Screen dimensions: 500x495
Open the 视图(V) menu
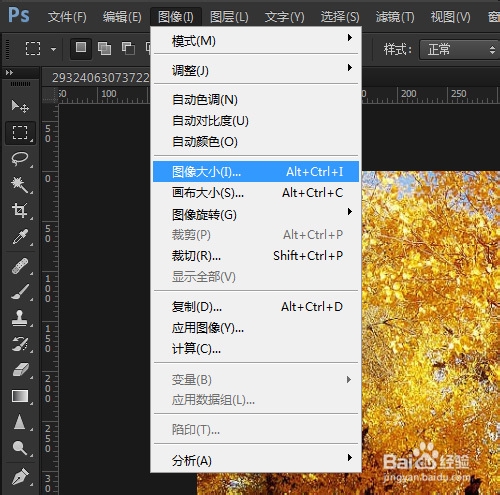tap(450, 17)
